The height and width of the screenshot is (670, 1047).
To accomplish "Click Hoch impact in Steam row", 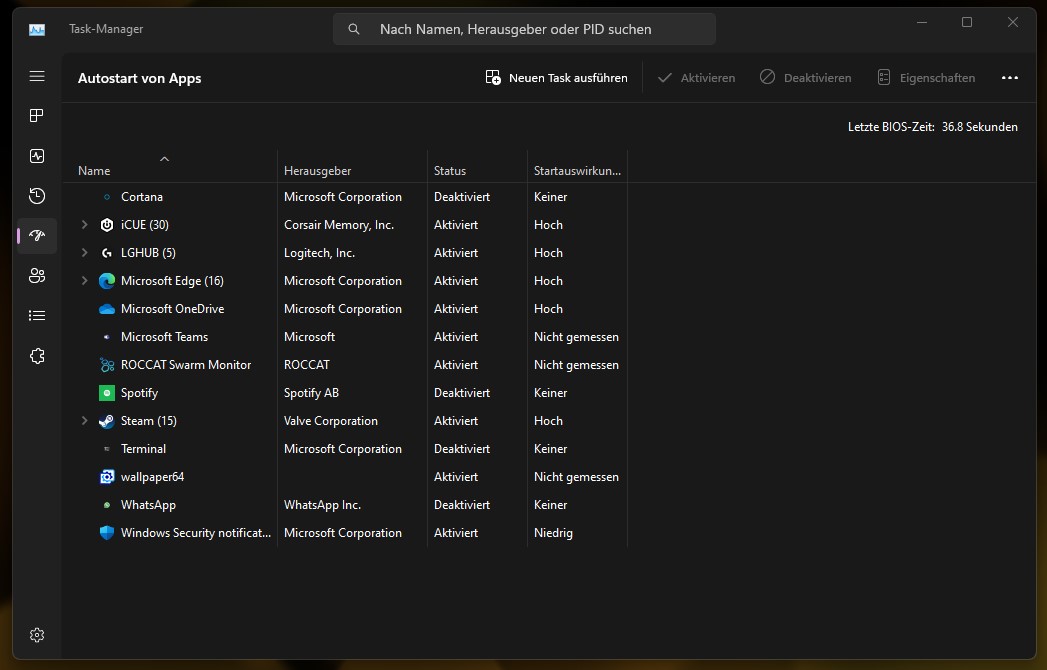I will coord(548,421).
